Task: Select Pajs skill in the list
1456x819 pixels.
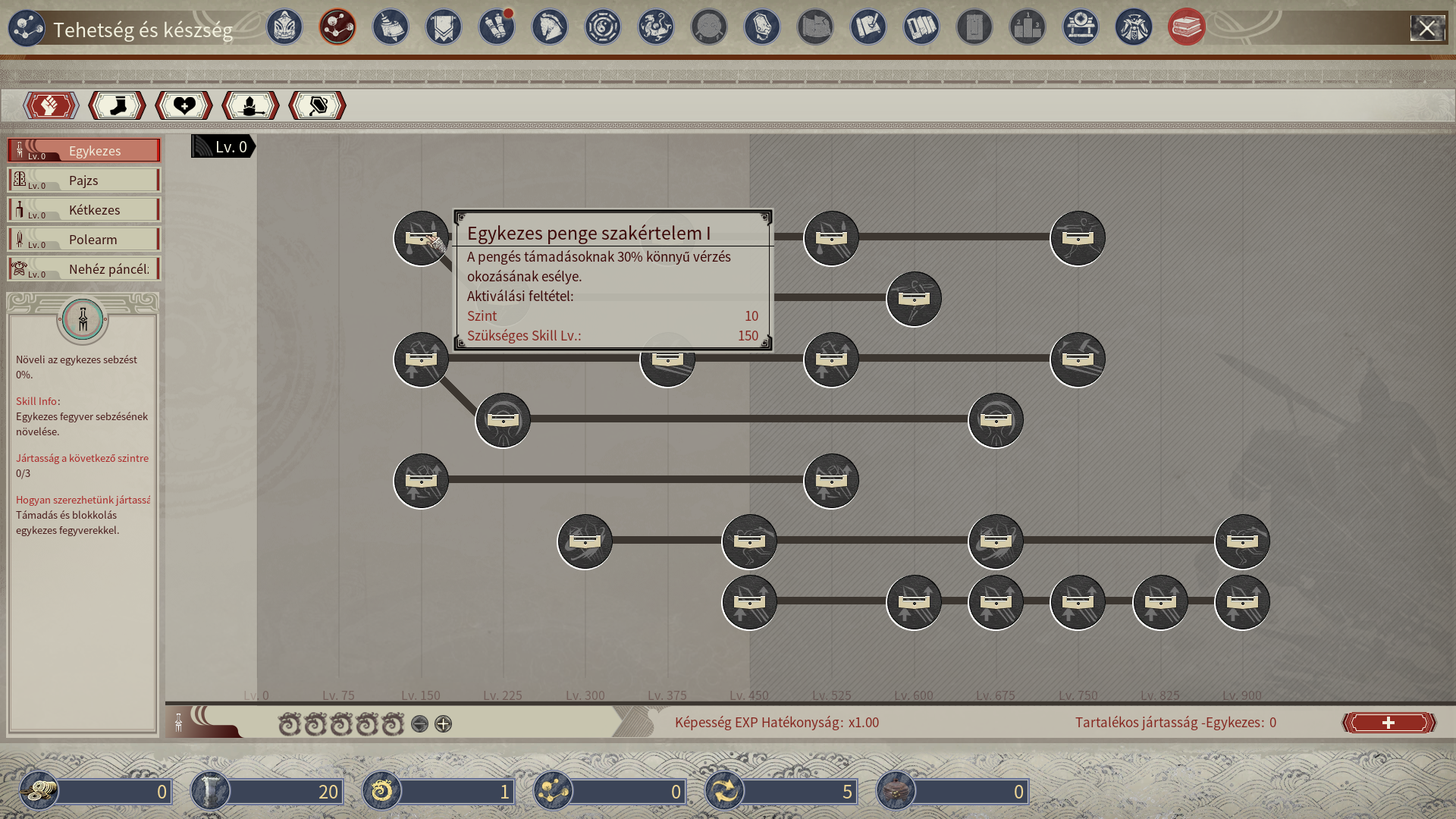Action: pos(83,180)
